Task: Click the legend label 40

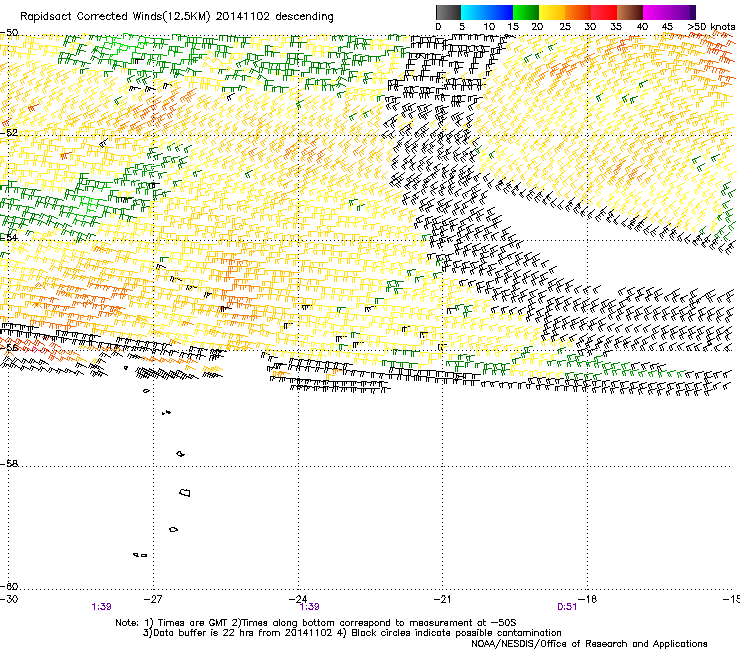Action: [642, 26]
